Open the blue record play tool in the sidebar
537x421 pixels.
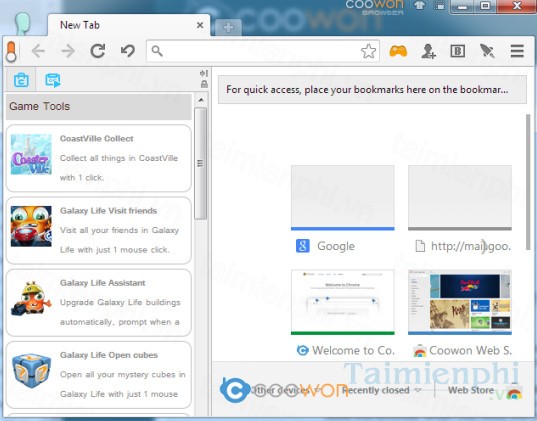tap(53, 81)
